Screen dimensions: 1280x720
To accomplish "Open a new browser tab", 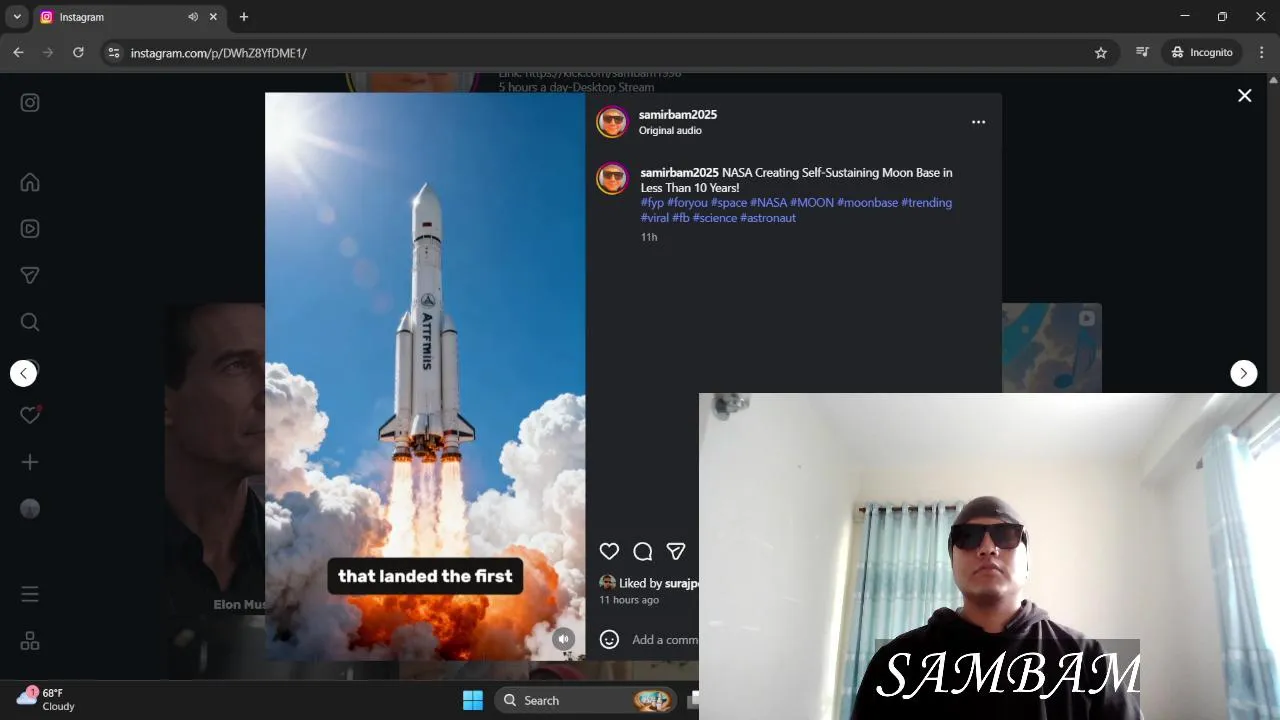I will 244,17.
